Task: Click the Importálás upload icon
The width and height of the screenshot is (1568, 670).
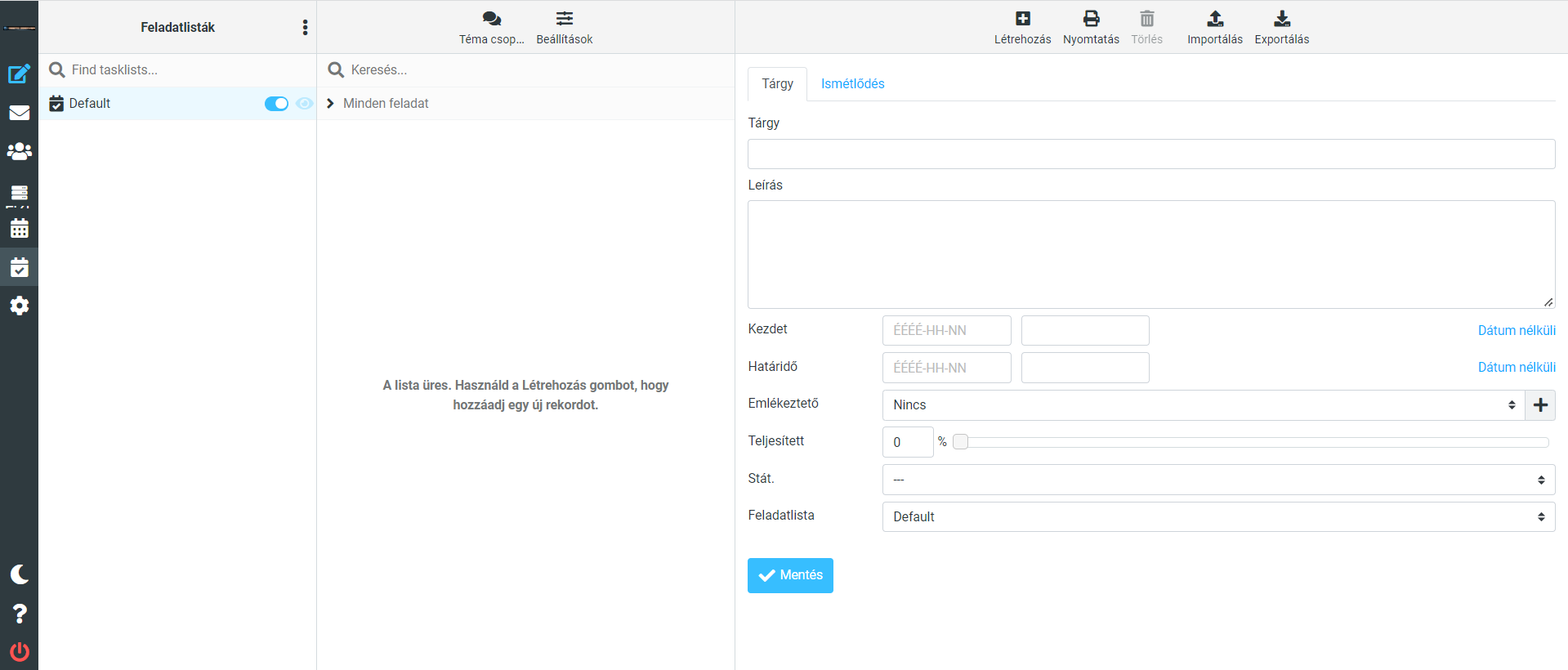Action: 1215,19
